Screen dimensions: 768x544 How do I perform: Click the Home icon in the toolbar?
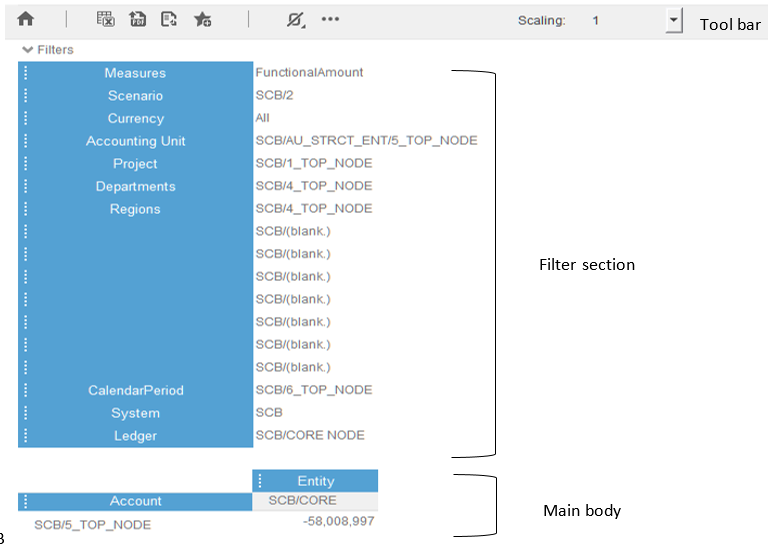click(x=26, y=19)
